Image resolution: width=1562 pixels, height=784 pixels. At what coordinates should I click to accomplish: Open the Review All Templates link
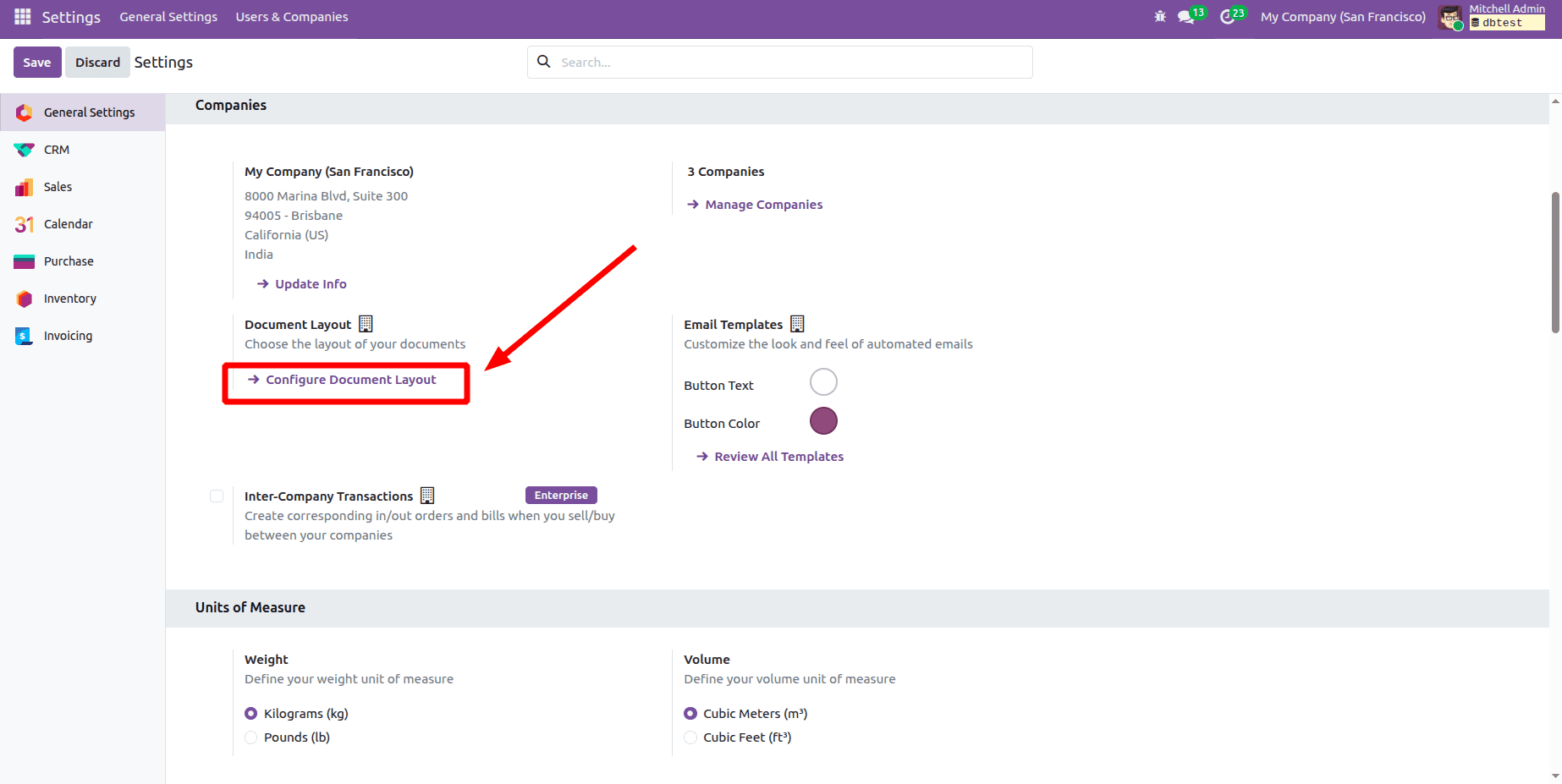(770, 457)
